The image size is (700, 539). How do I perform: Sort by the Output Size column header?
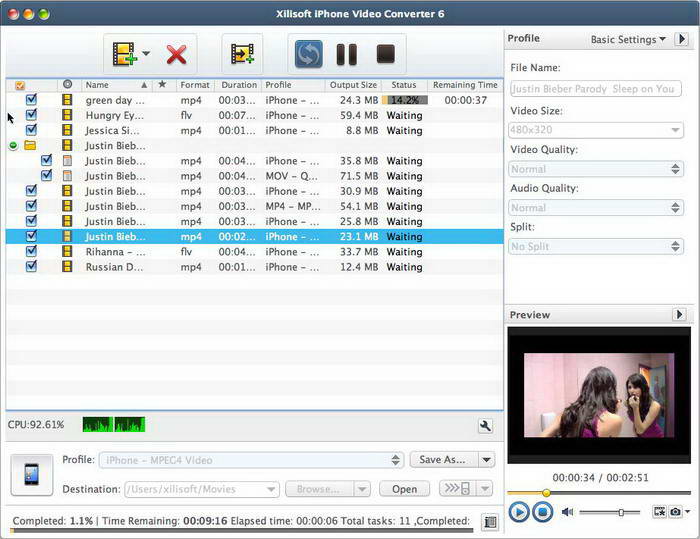(353, 85)
